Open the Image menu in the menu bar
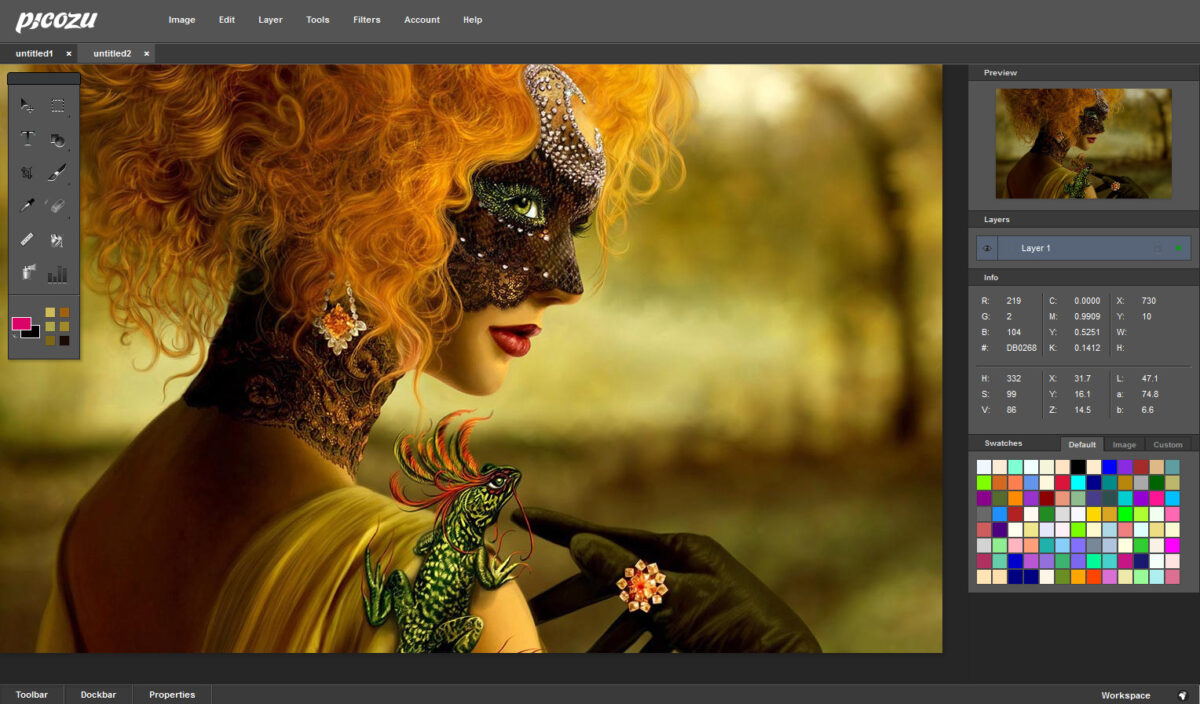1200x704 pixels. pyautogui.click(x=182, y=20)
